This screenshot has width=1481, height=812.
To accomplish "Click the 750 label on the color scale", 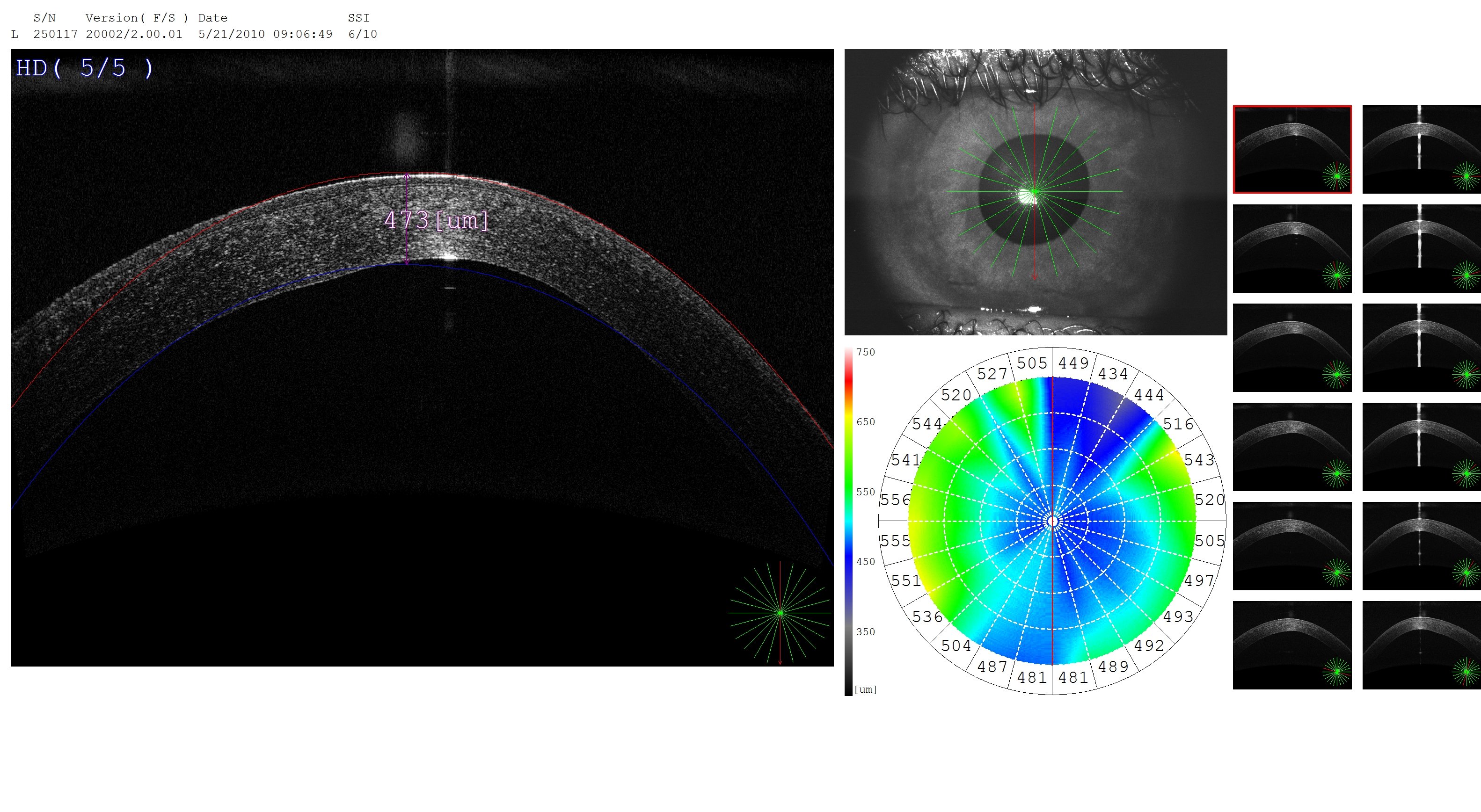I will 865,352.
